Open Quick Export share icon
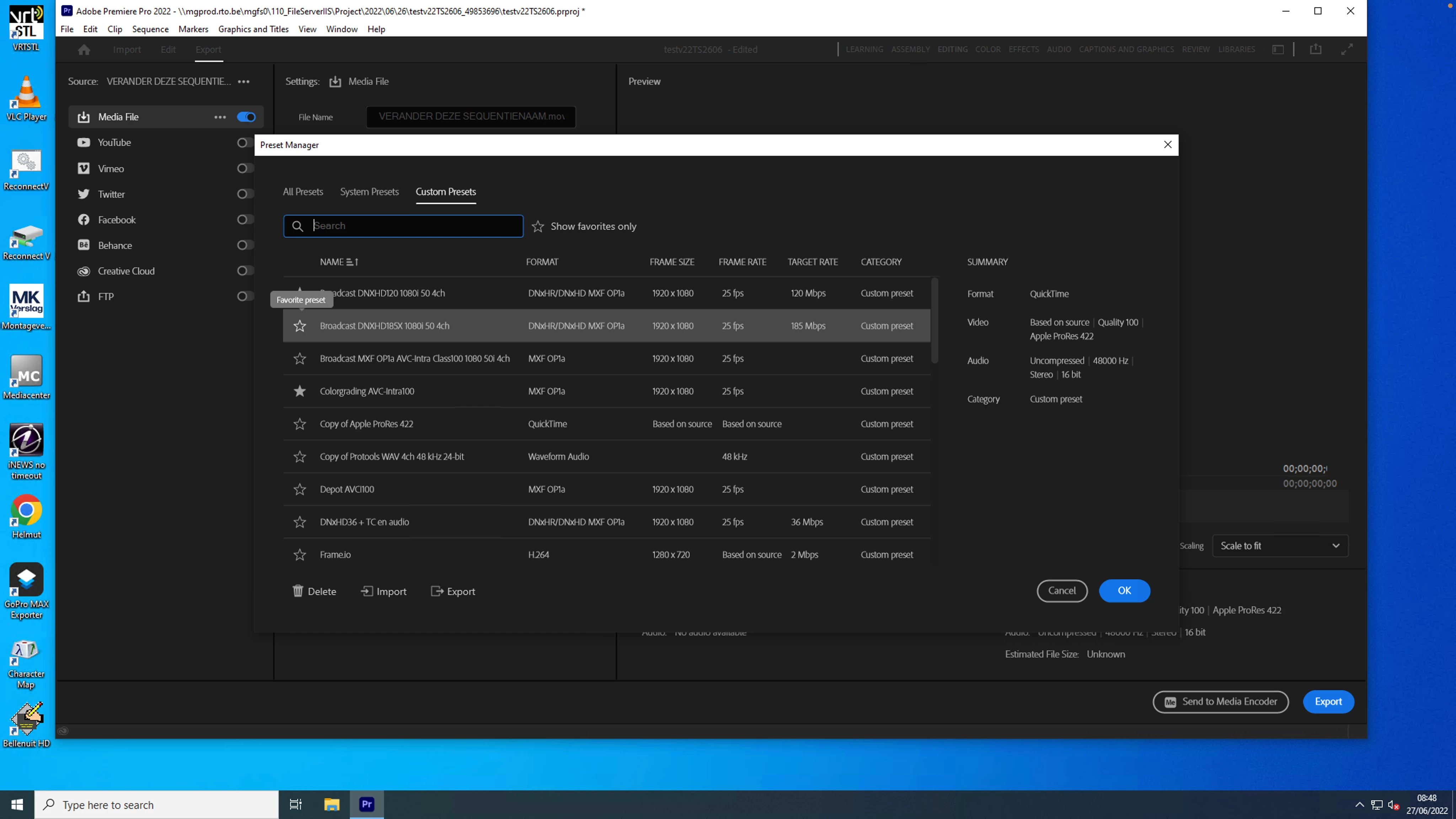 (1316, 49)
